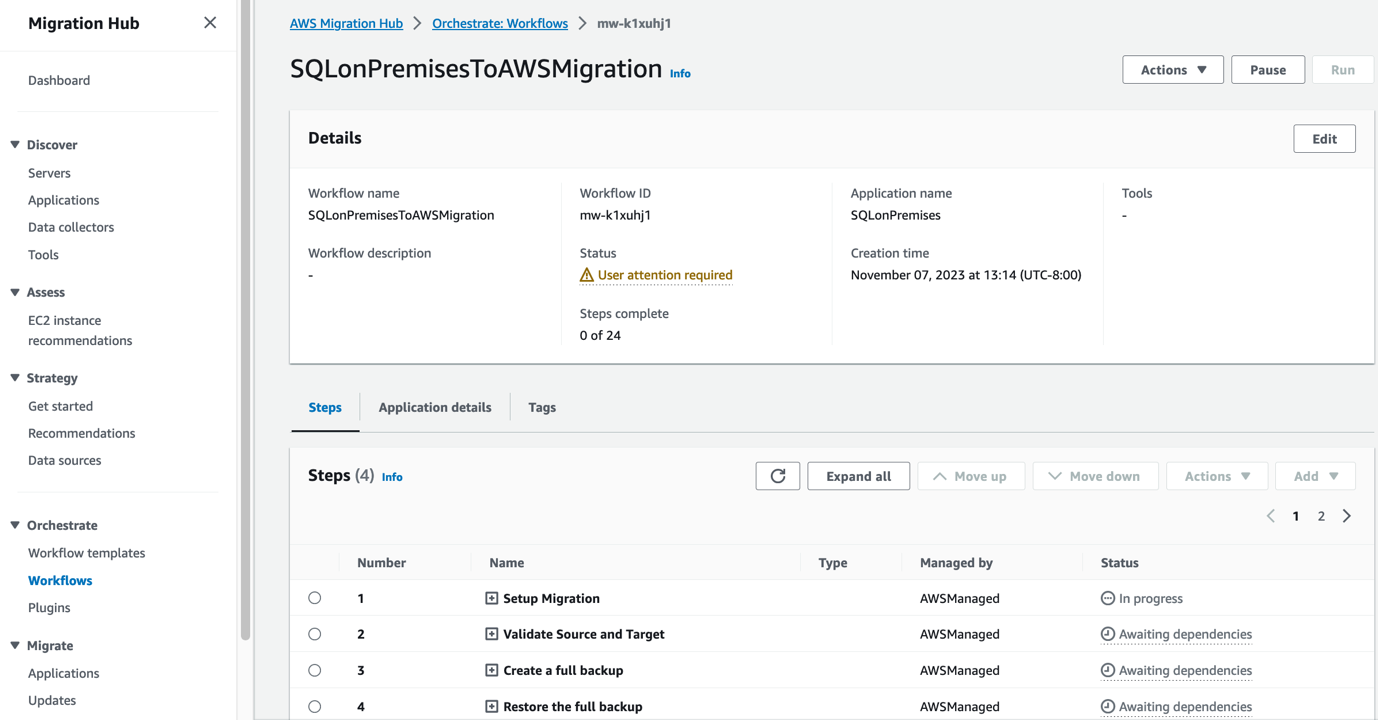Click the Move up button
Screen dimensions: 1378x720
[971, 476]
